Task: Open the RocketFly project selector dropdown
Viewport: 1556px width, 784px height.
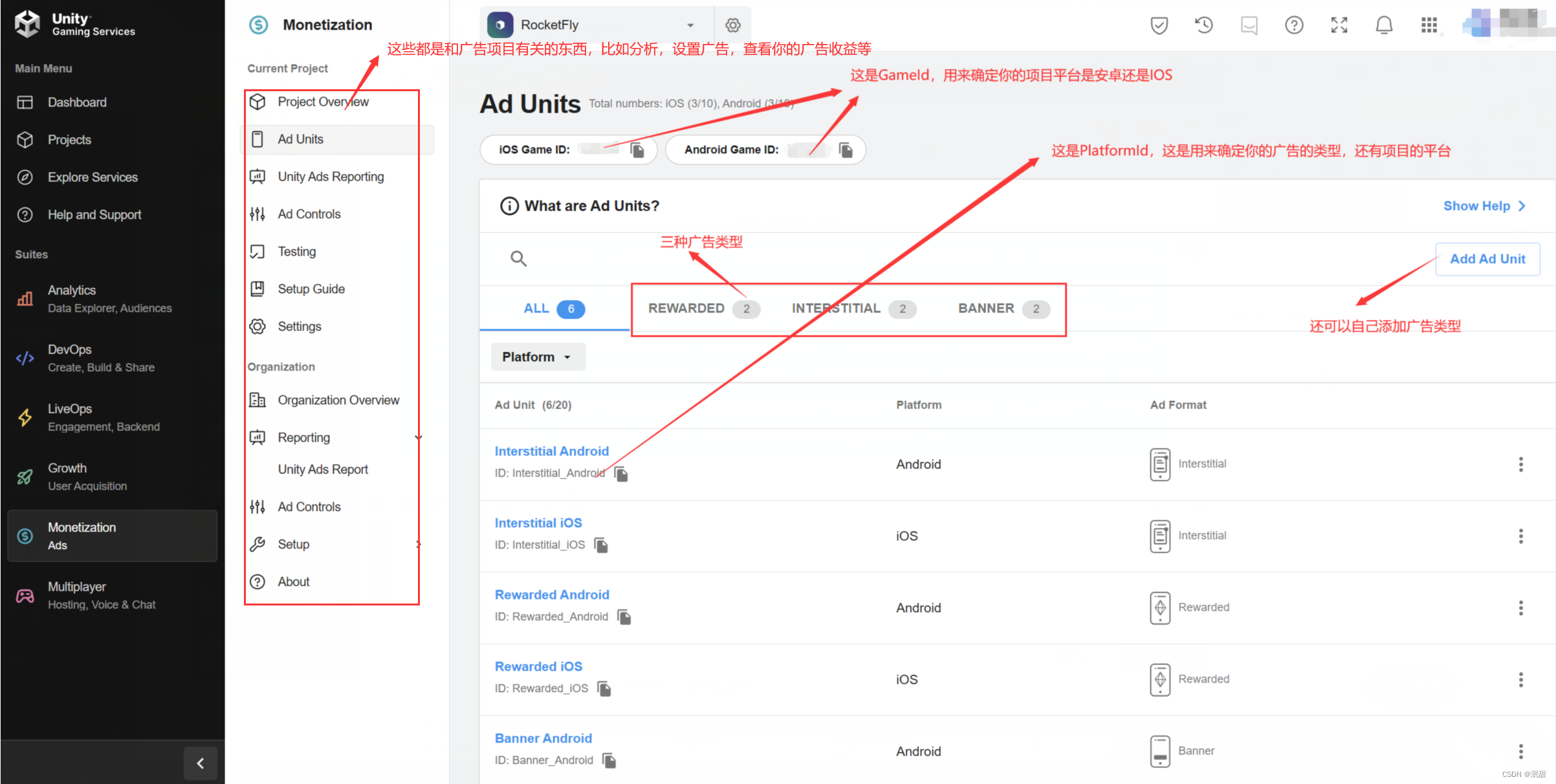Action: click(x=691, y=25)
